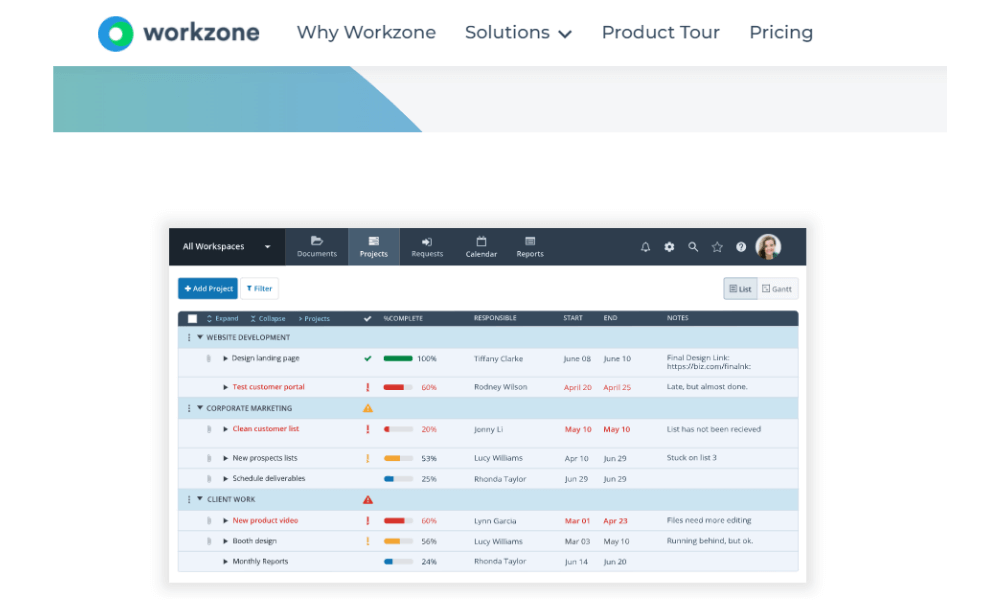This screenshot has height=600, width=1000.
Task: Expand the Monthly Reports task
Action: [225, 562]
